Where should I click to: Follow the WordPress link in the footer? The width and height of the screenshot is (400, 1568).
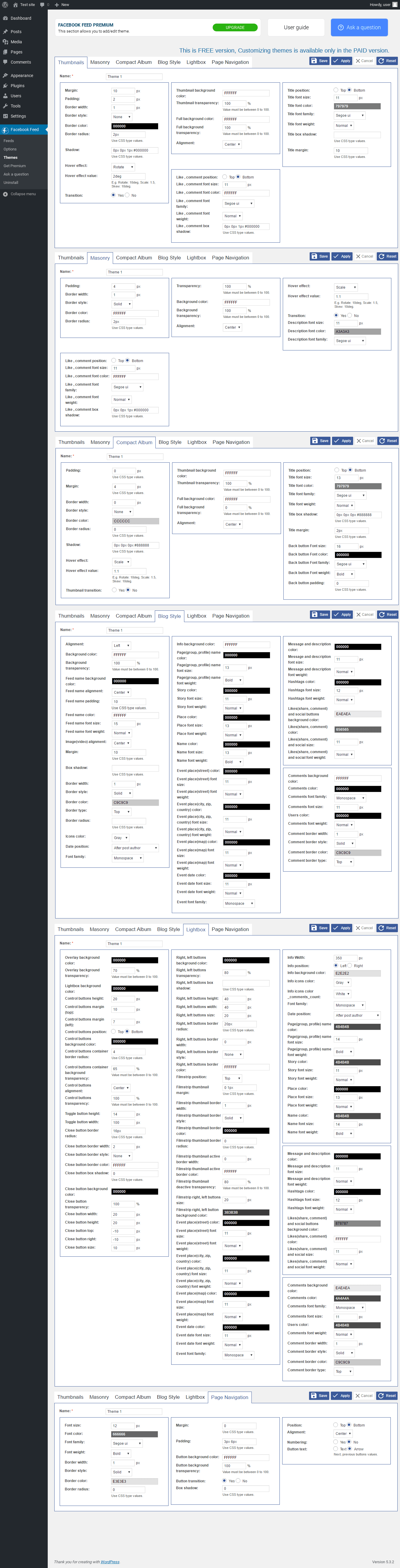110,1561
